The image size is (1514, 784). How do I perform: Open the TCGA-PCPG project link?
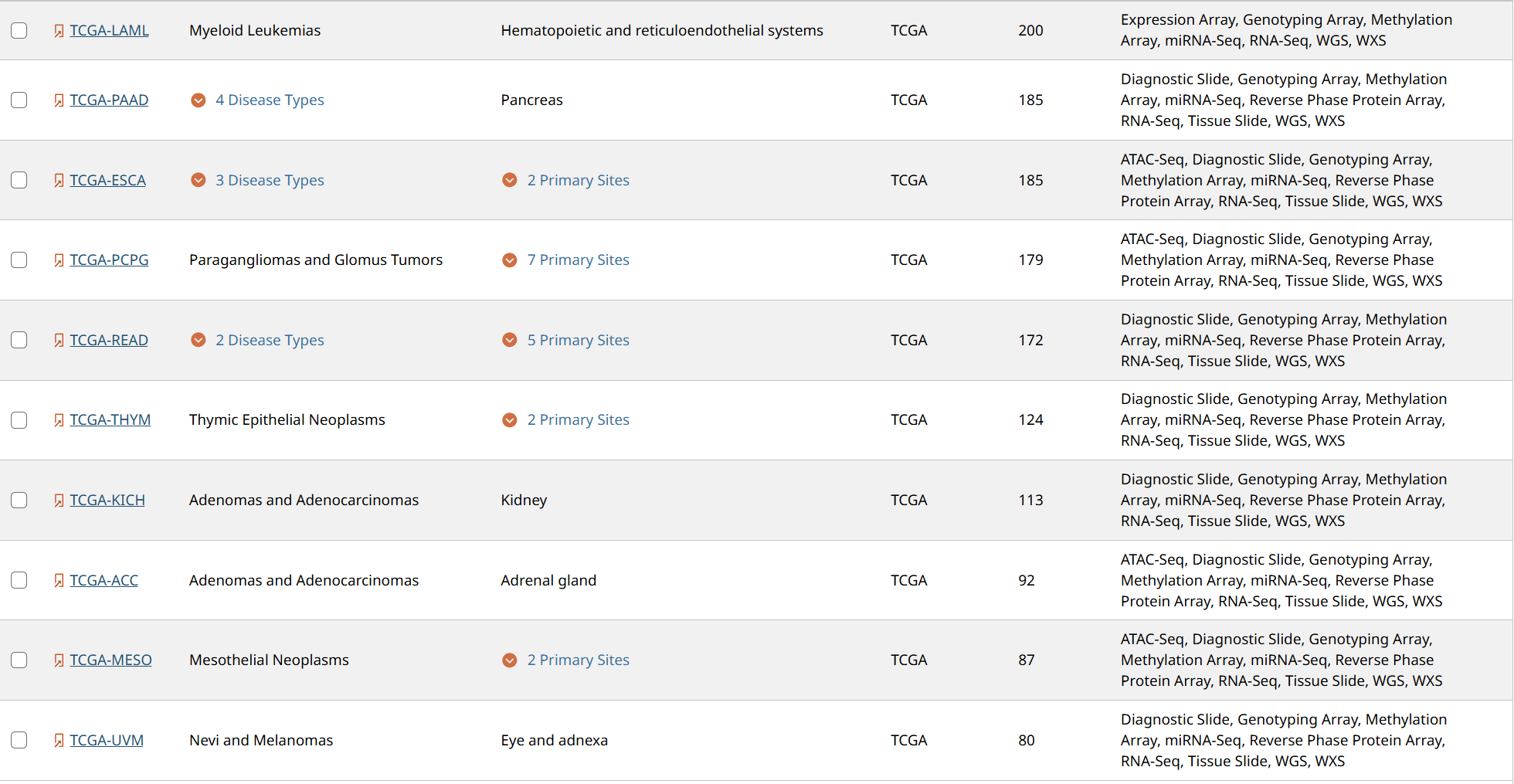pyautogui.click(x=109, y=260)
